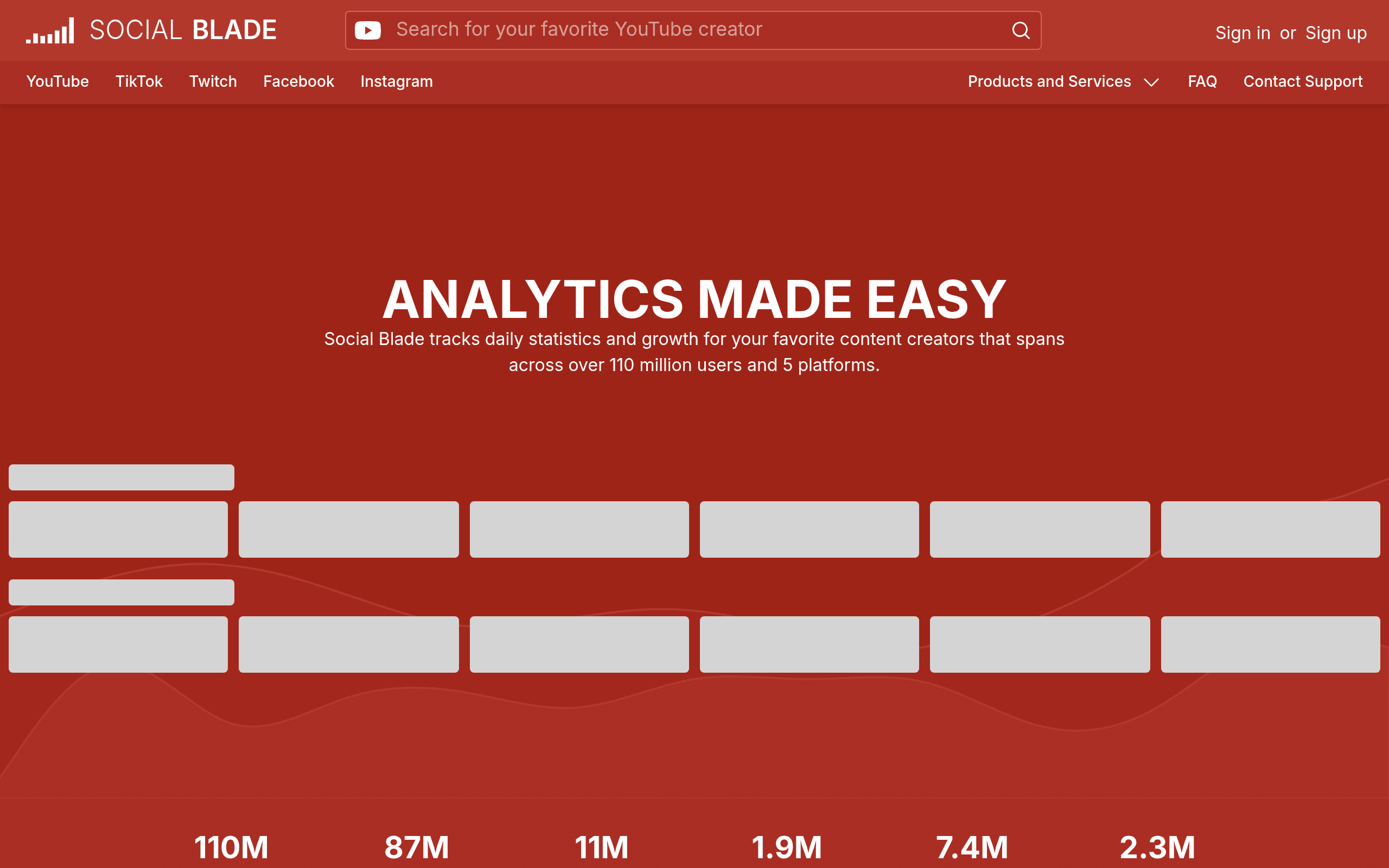Image resolution: width=1389 pixels, height=868 pixels.
Task: Expand the Products and Services chevron
Action: point(1151,82)
